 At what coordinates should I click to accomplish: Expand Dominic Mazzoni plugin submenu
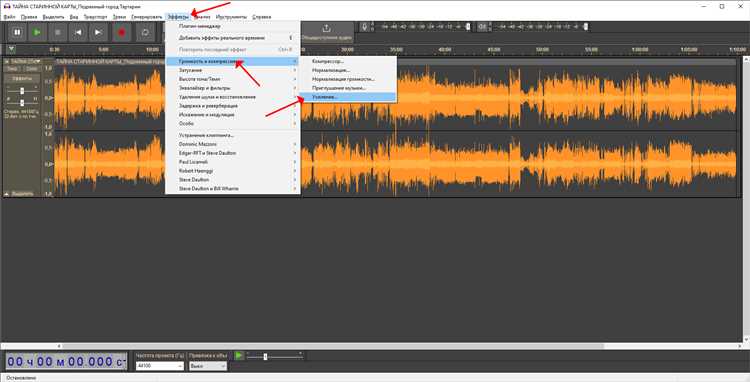point(233,144)
